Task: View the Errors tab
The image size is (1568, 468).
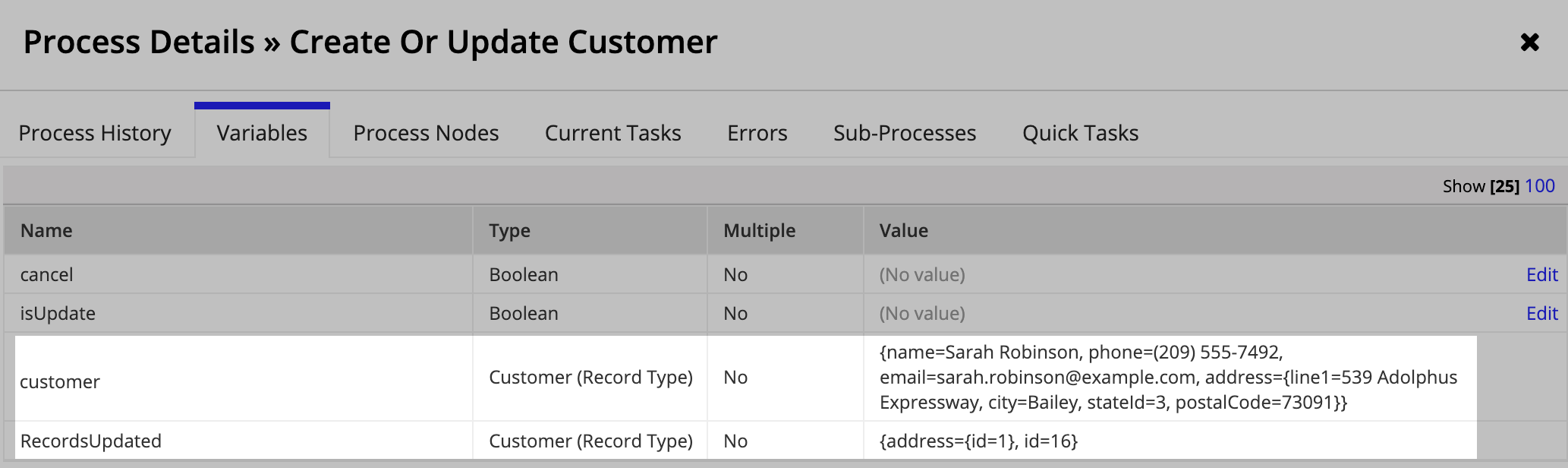Action: click(x=757, y=133)
